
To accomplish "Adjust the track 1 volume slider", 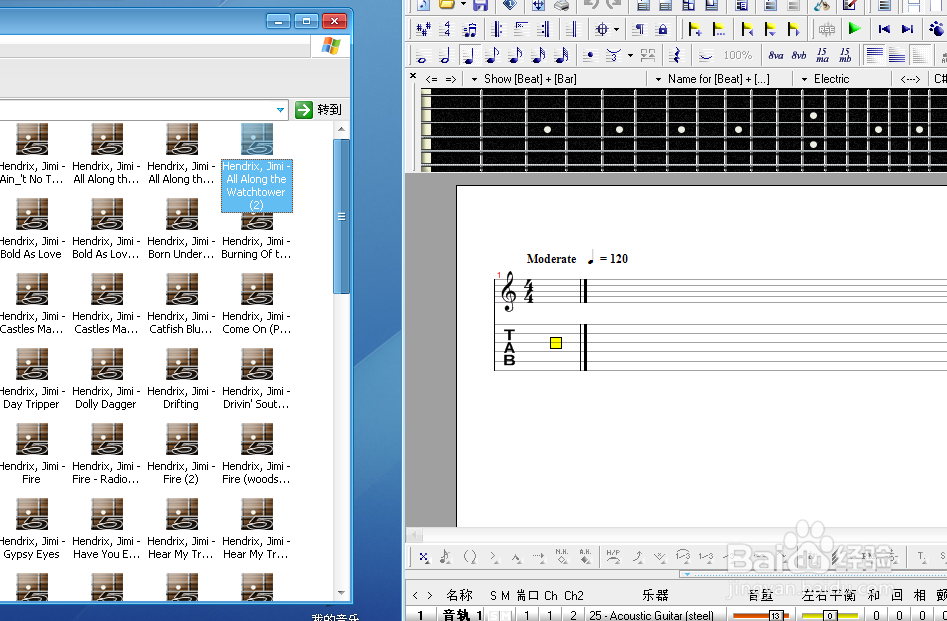I will pyautogui.click(x=761, y=616).
